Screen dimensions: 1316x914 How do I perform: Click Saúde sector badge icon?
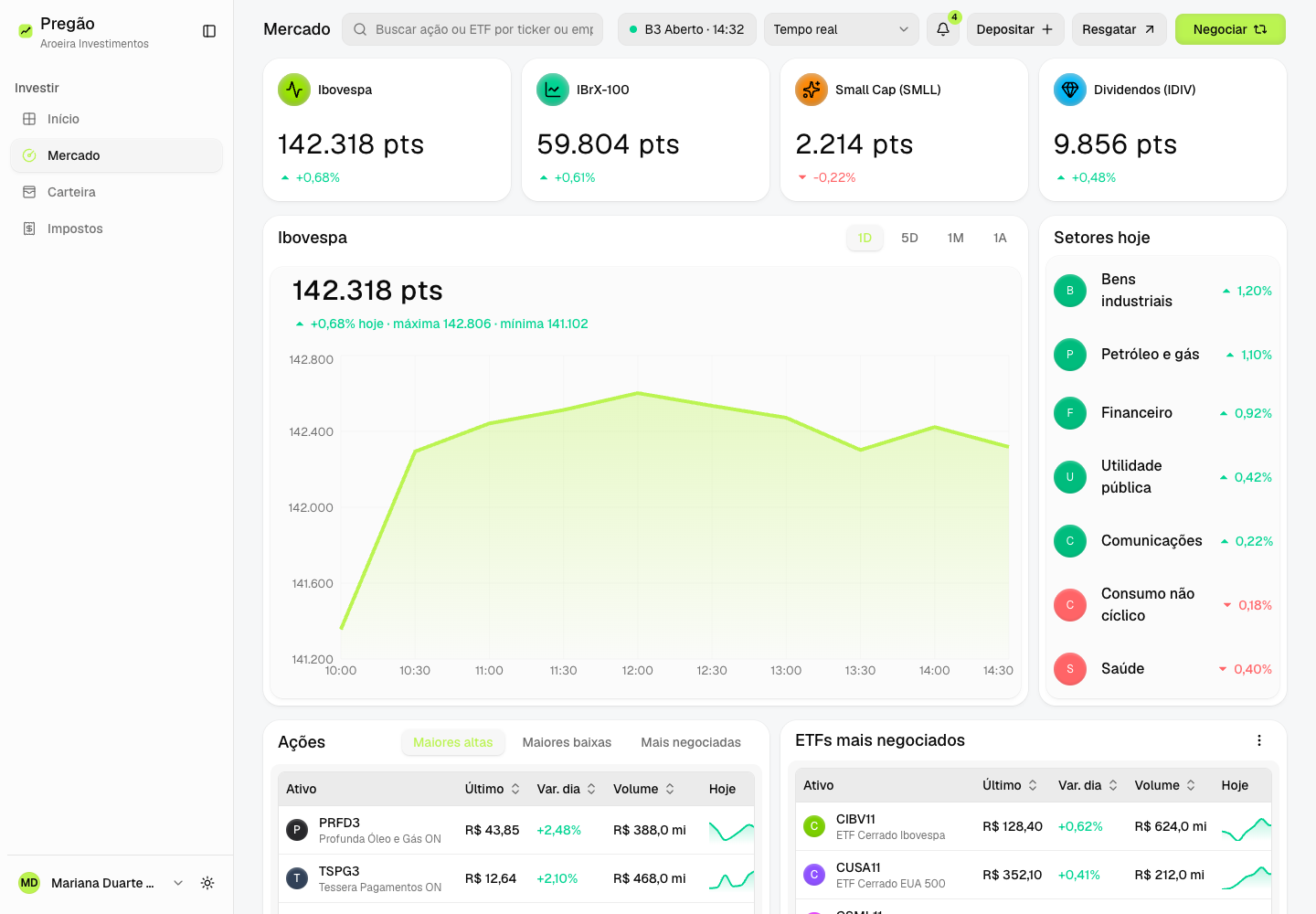(1070, 669)
